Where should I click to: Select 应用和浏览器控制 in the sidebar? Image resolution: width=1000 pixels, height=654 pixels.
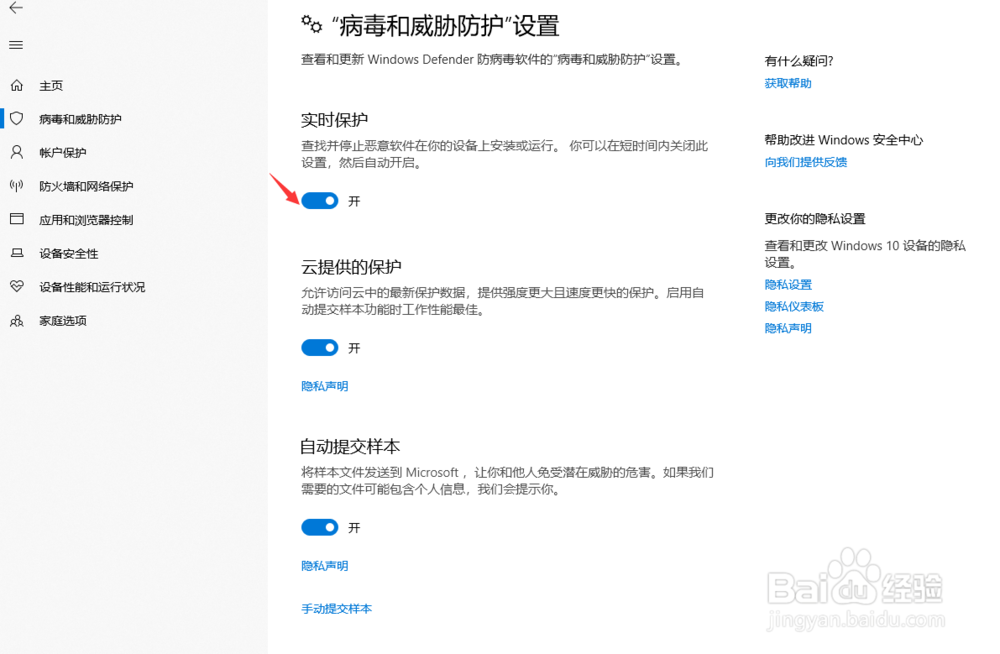click(86, 220)
